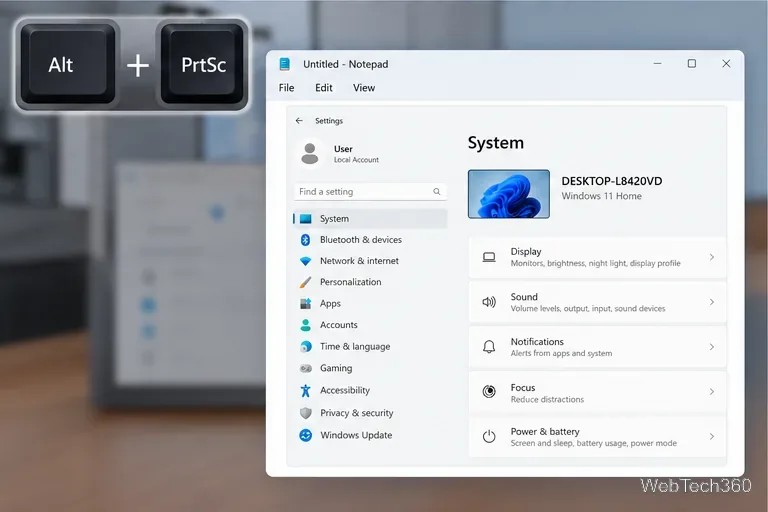This screenshot has height=512, width=768.
Task: Click the Apps icon in sidebar
Action: pyautogui.click(x=306, y=303)
